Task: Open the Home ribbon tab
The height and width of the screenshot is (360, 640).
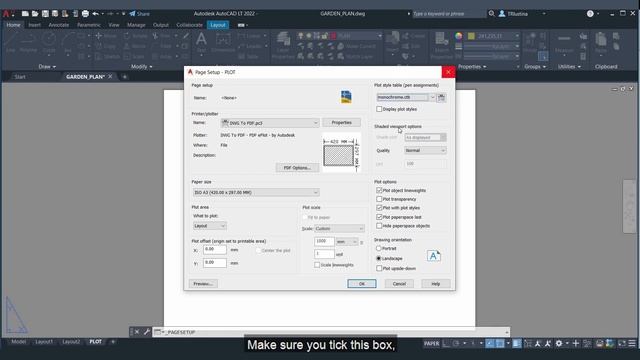Action: (13, 25)
